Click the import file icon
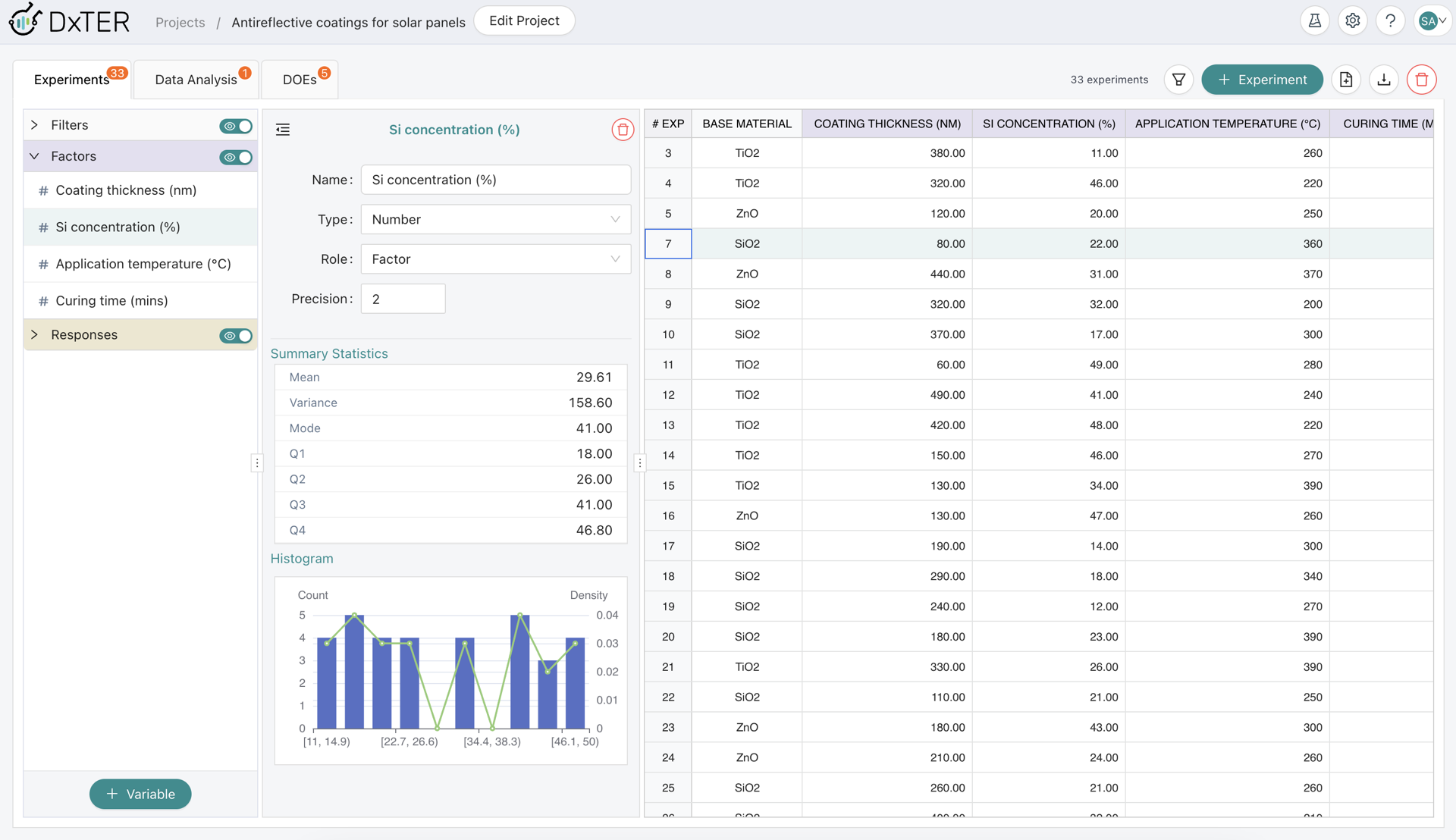Screen dimensions: 1456x840 1346,80
